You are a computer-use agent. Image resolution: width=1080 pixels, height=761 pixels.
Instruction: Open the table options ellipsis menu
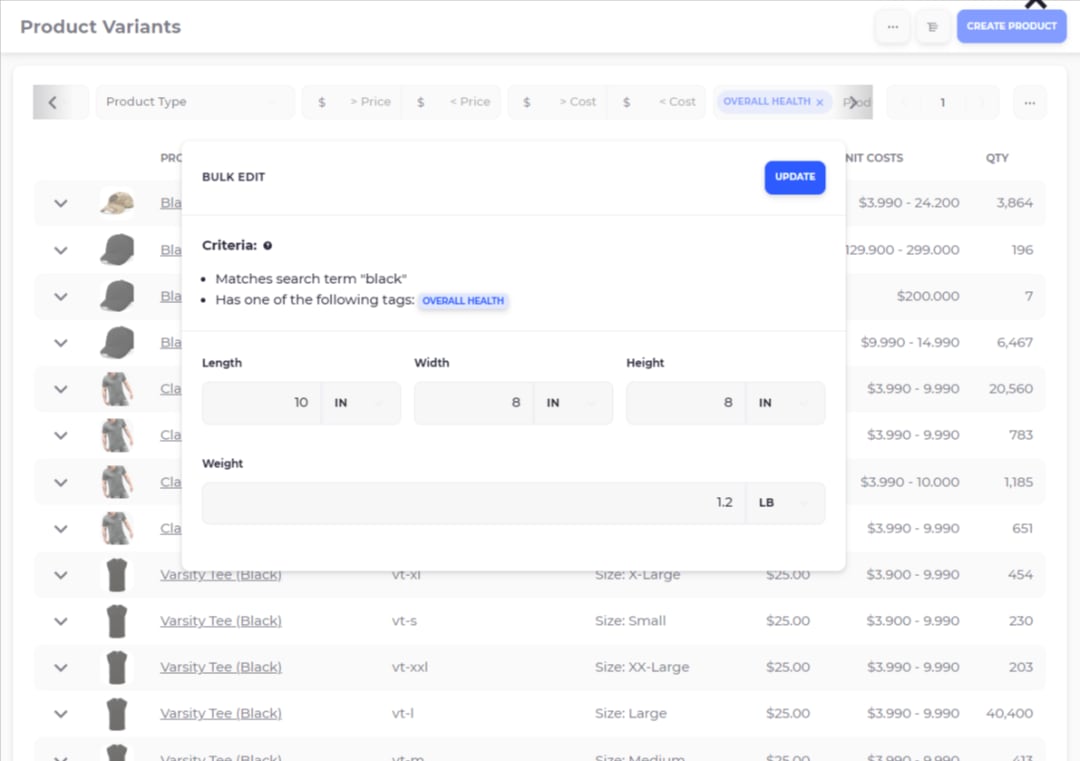1030,103
